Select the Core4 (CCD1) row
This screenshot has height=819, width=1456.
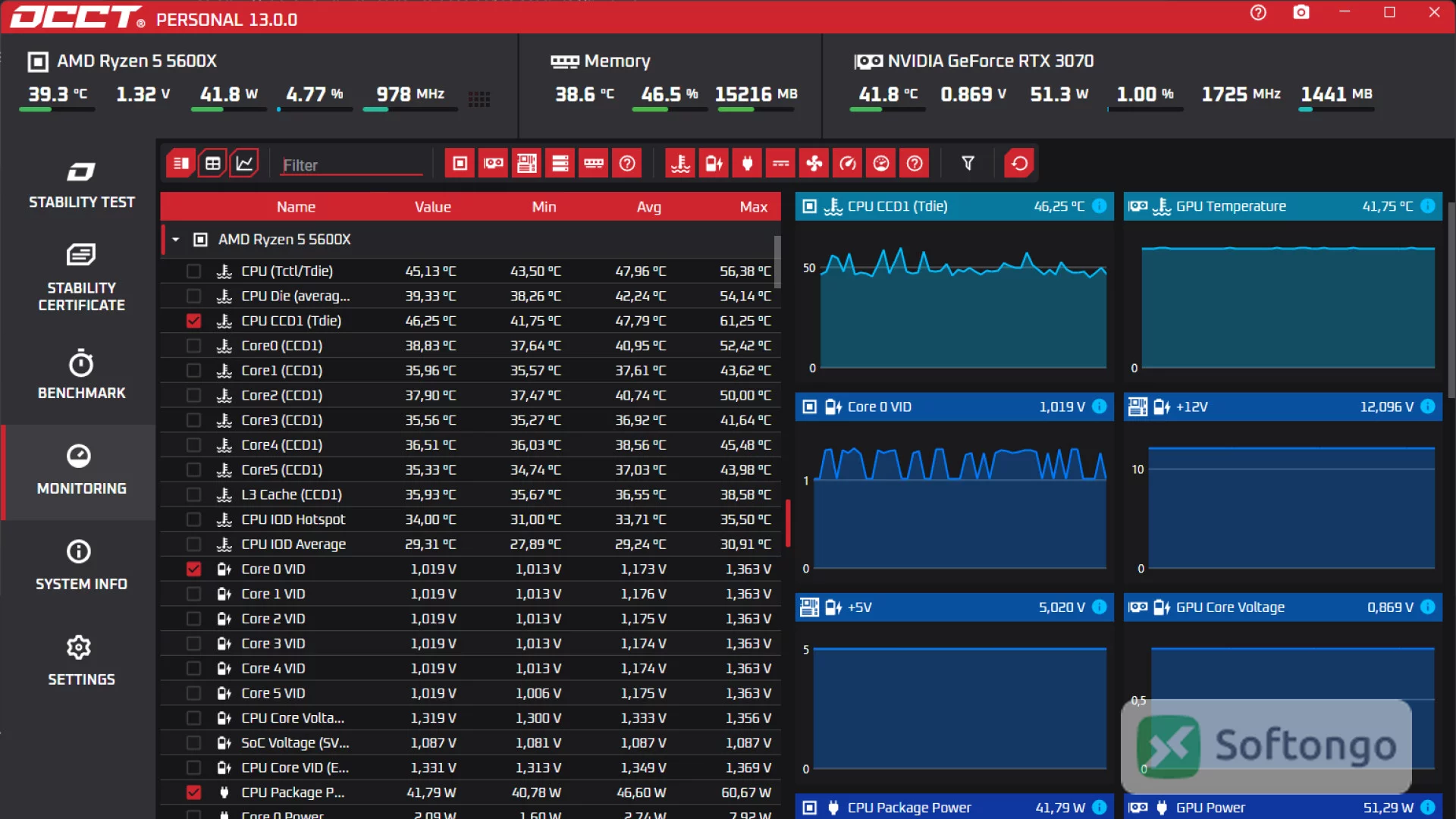click(470, 445)
